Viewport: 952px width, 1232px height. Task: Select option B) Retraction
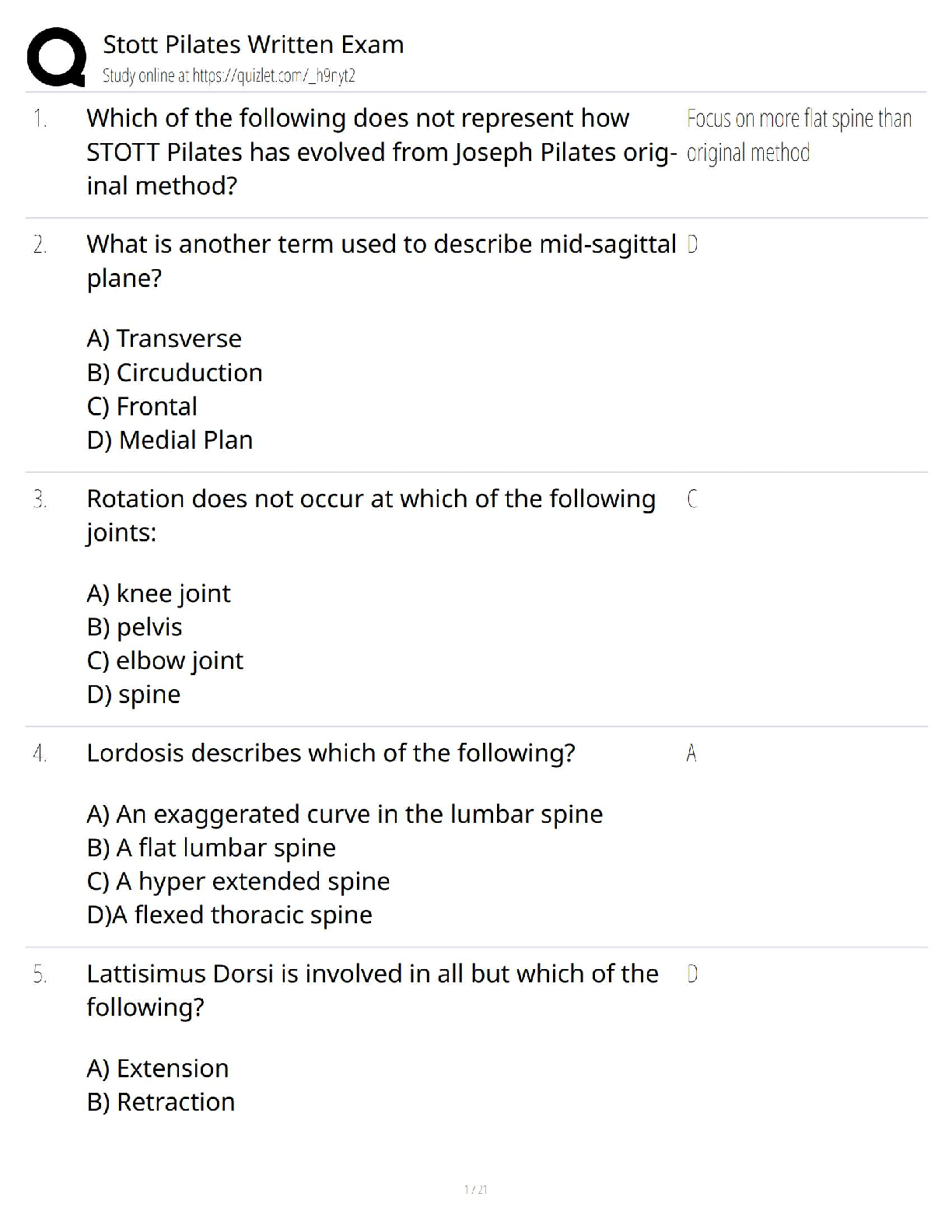(161, 1102)
